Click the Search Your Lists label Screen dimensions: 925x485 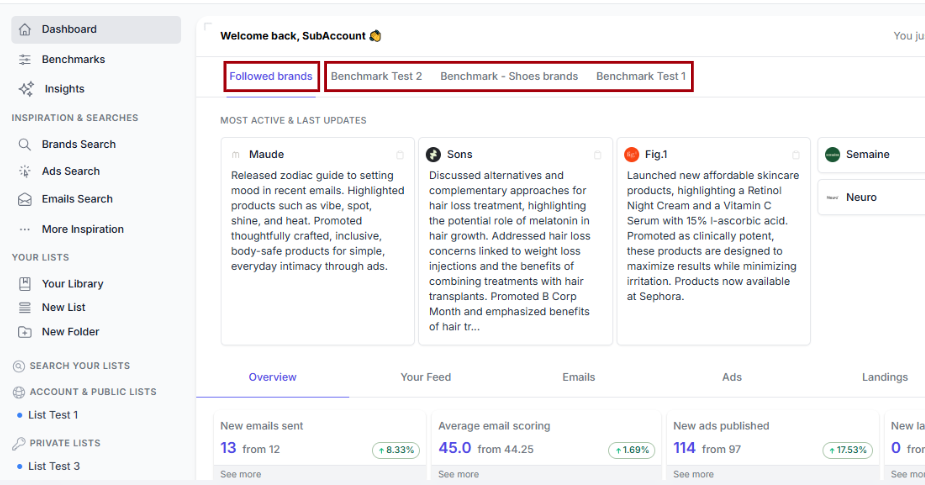click(80, 366)
